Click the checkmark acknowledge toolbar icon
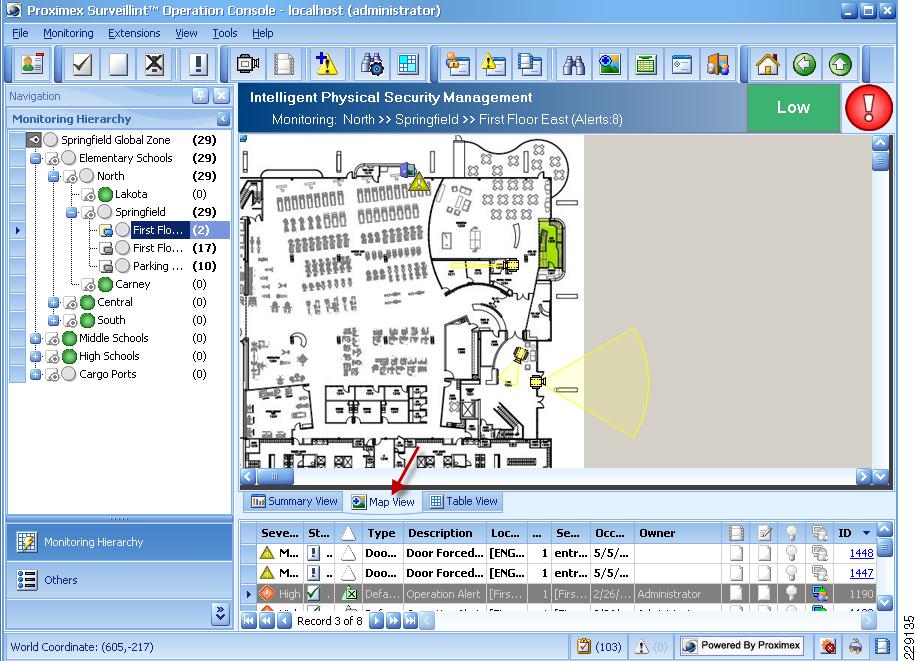 tap(82, 64)
